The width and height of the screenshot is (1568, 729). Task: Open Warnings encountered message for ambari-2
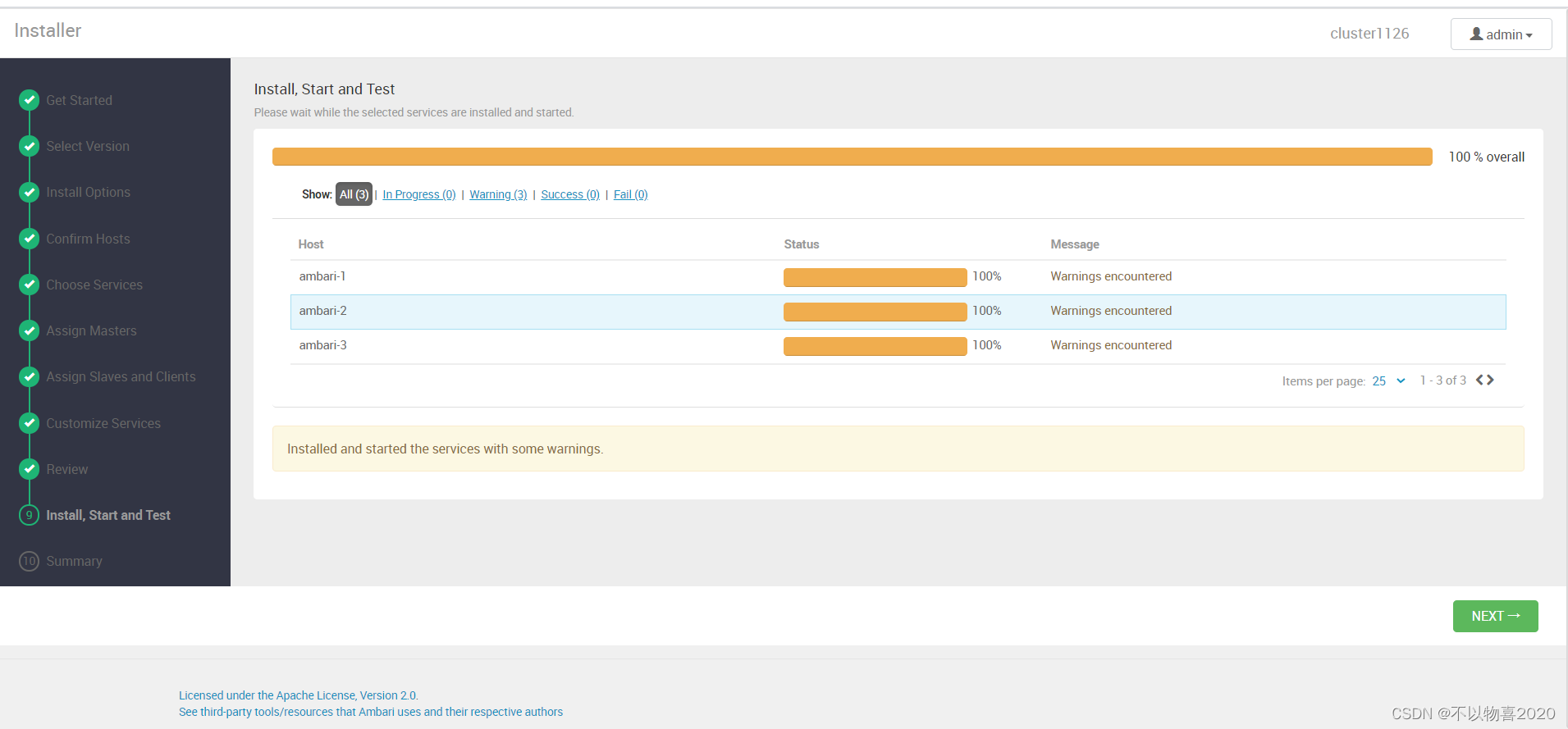[1111, 311]
